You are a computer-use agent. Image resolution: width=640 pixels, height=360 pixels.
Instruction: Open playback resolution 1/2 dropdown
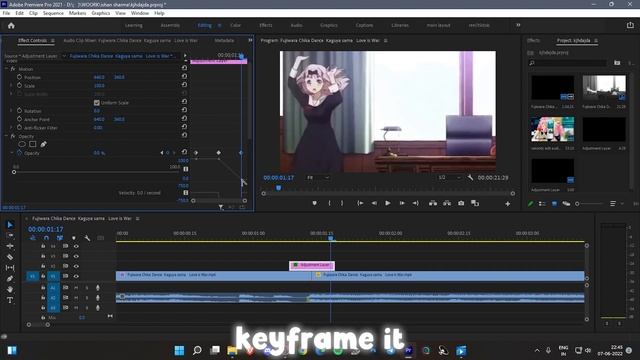pyautogui.click(x=449, y=178)
